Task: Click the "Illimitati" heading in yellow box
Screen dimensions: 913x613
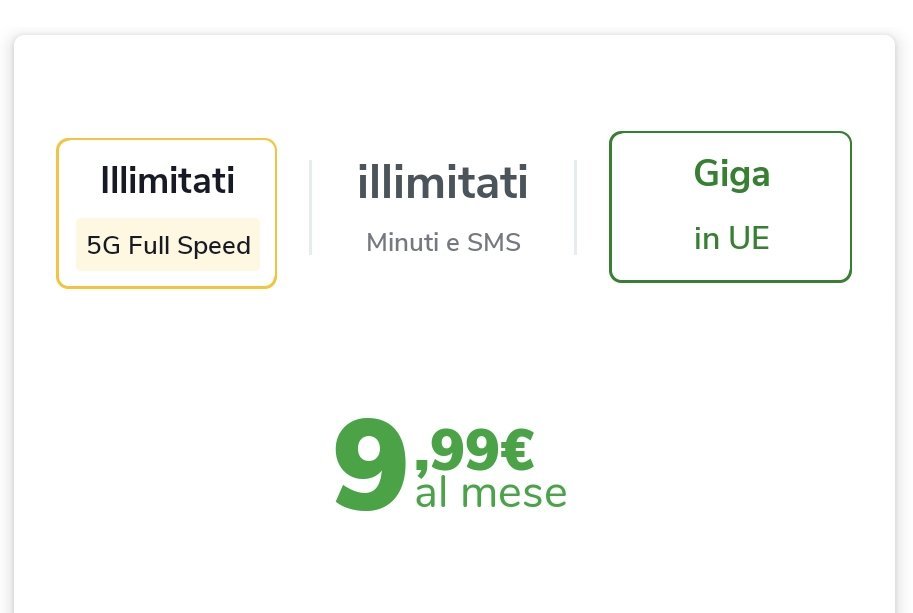Action: pyautogui.click(x=167, y=181)
